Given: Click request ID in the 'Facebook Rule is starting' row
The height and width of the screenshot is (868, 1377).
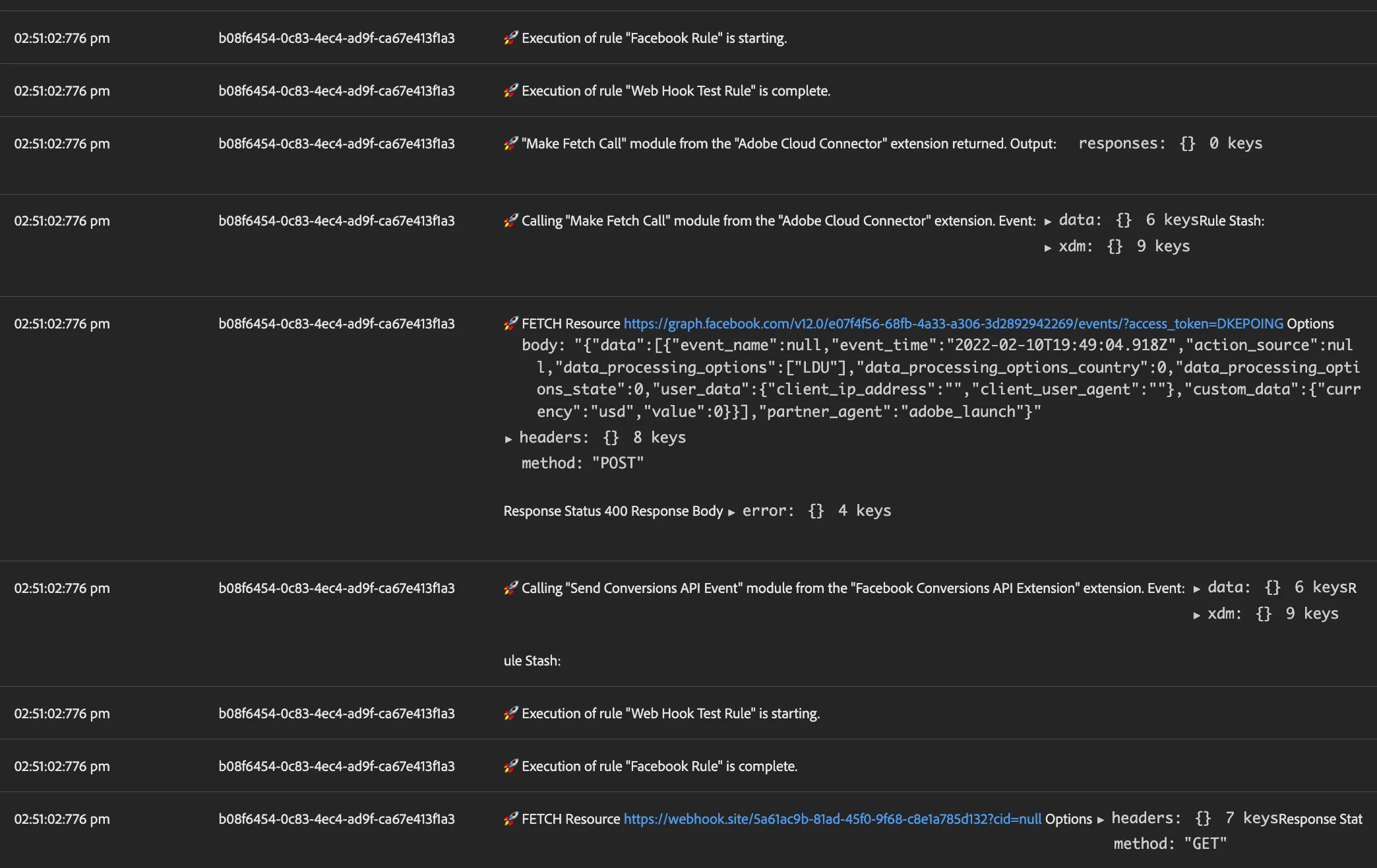Looking at the screenshot, I should (x=336, y=38).
